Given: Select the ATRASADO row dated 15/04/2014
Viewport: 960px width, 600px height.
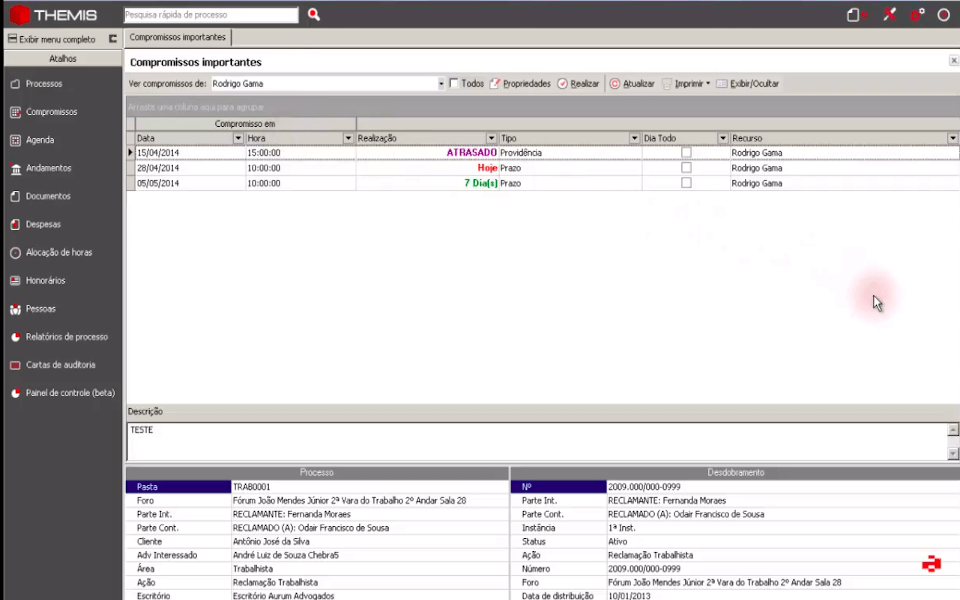Looking at the screenshot, I should click(542, 152).
